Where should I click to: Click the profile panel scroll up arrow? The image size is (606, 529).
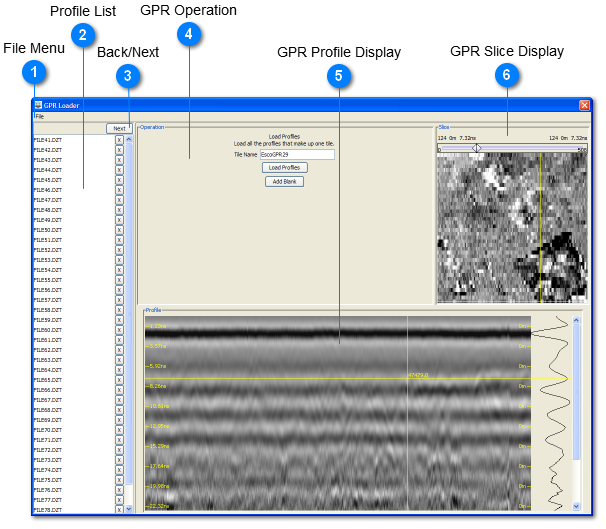[x=576, y=320]
